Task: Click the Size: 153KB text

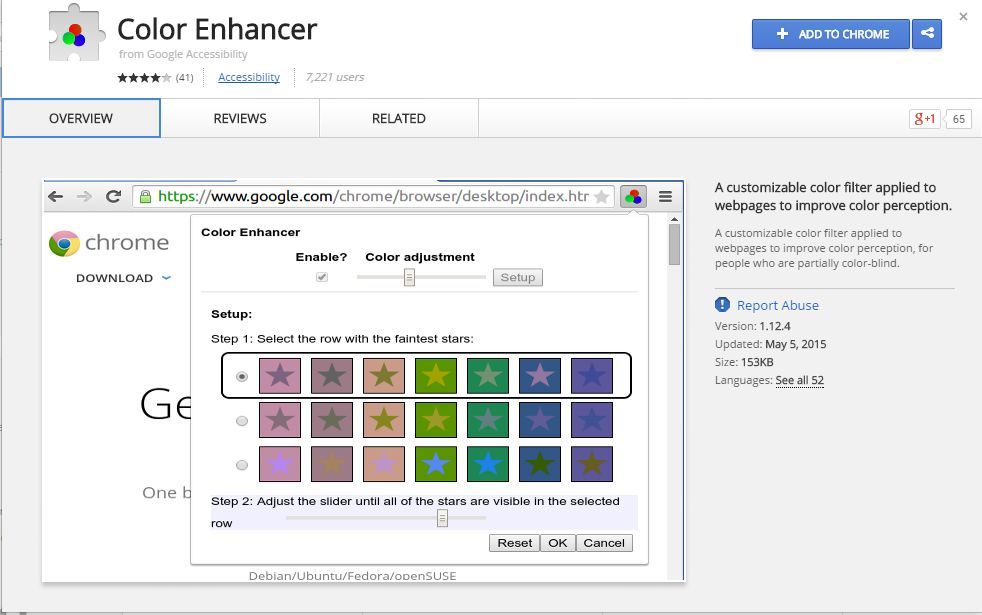Action: pos(744,362)
